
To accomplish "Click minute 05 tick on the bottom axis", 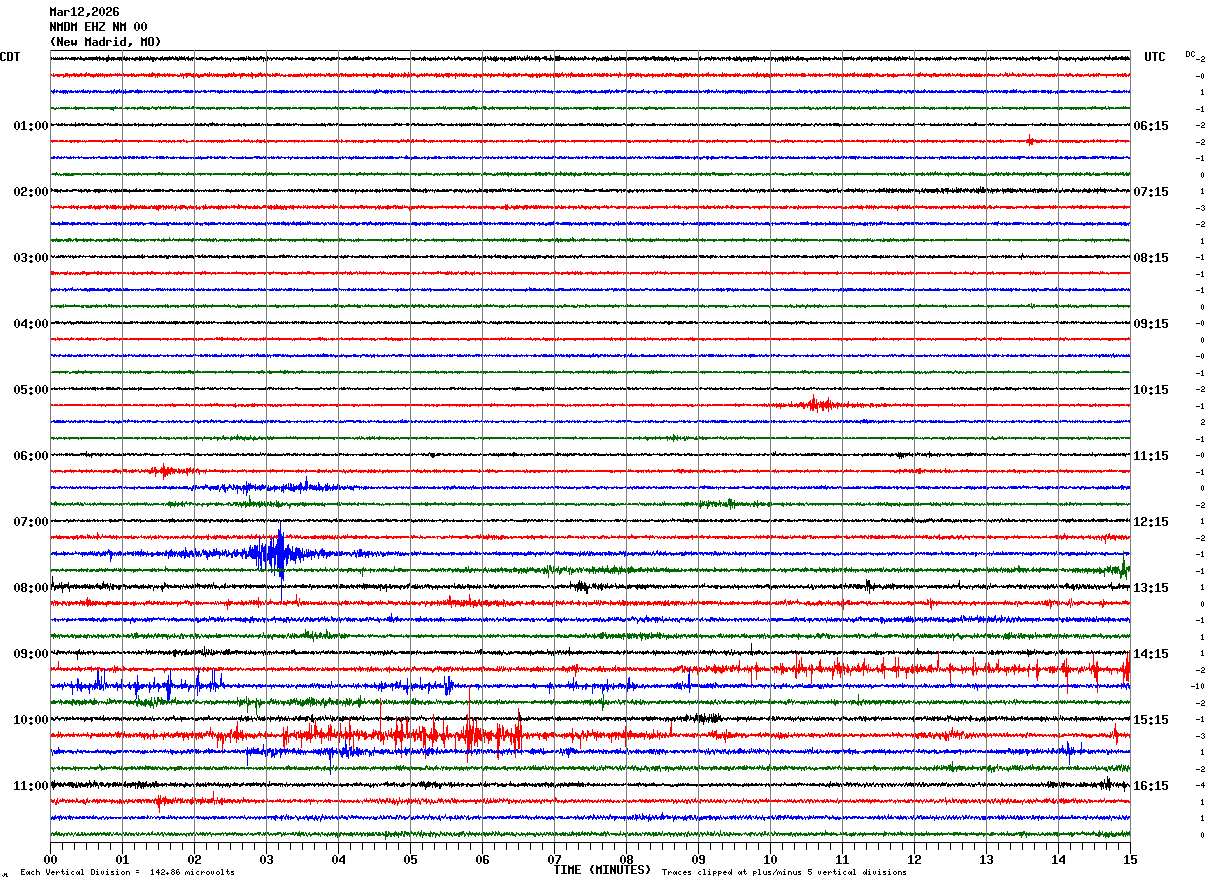I will click(x=410, y=859).
